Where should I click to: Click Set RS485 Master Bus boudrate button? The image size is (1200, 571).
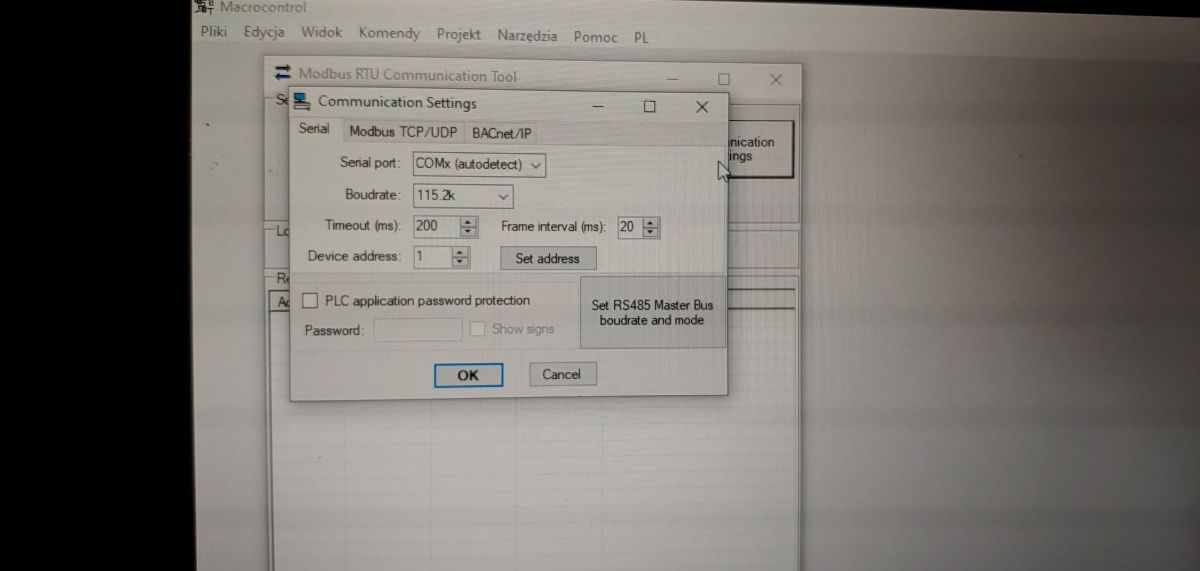pos(652,312)
